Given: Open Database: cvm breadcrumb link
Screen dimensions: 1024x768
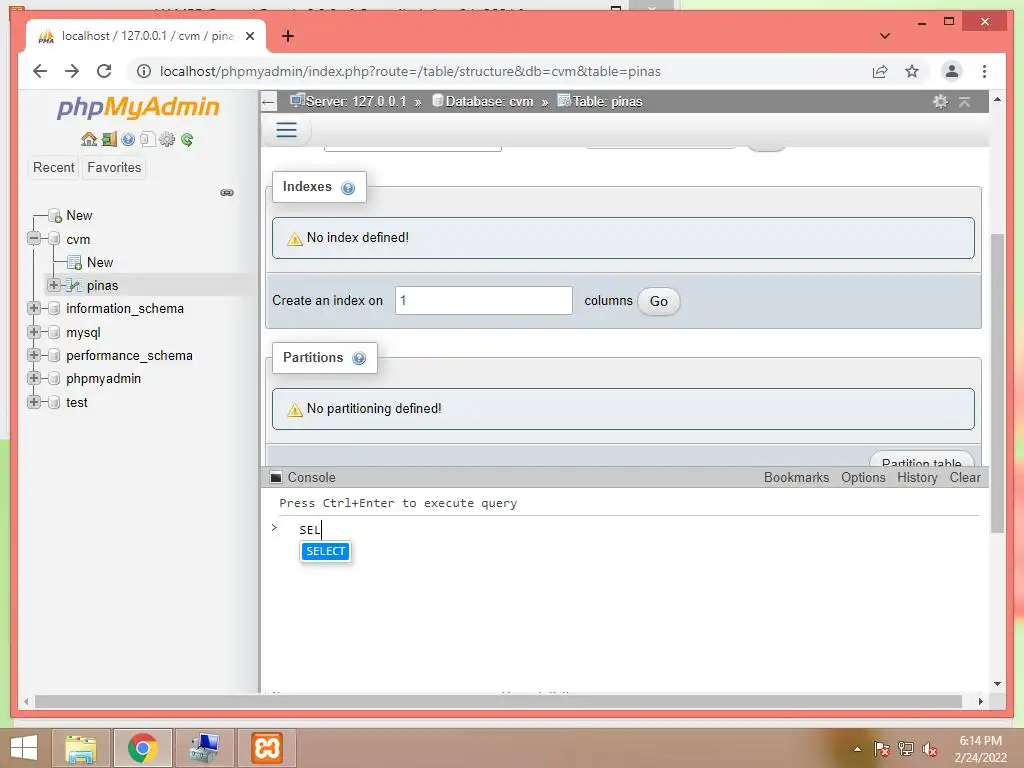Looking at the screenshot, I should click(489, 102).
